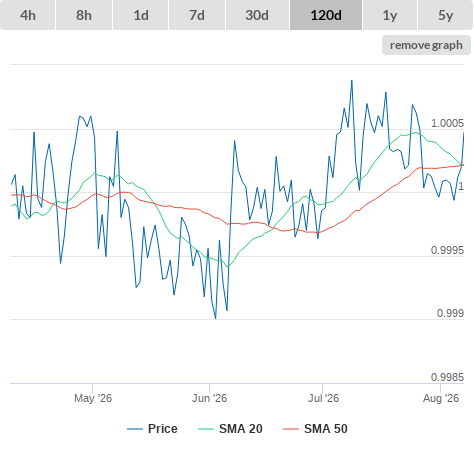The image size is (474, 455).
Task: Click the 1.0005 y-axis label
Action: 447,123
